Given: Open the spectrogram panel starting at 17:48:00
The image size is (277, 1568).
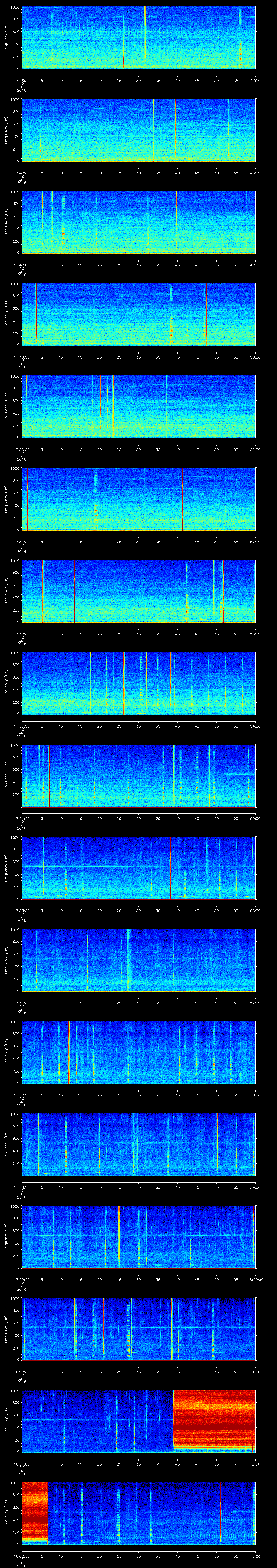Looking at the screenshot, I should coord(138,222).
